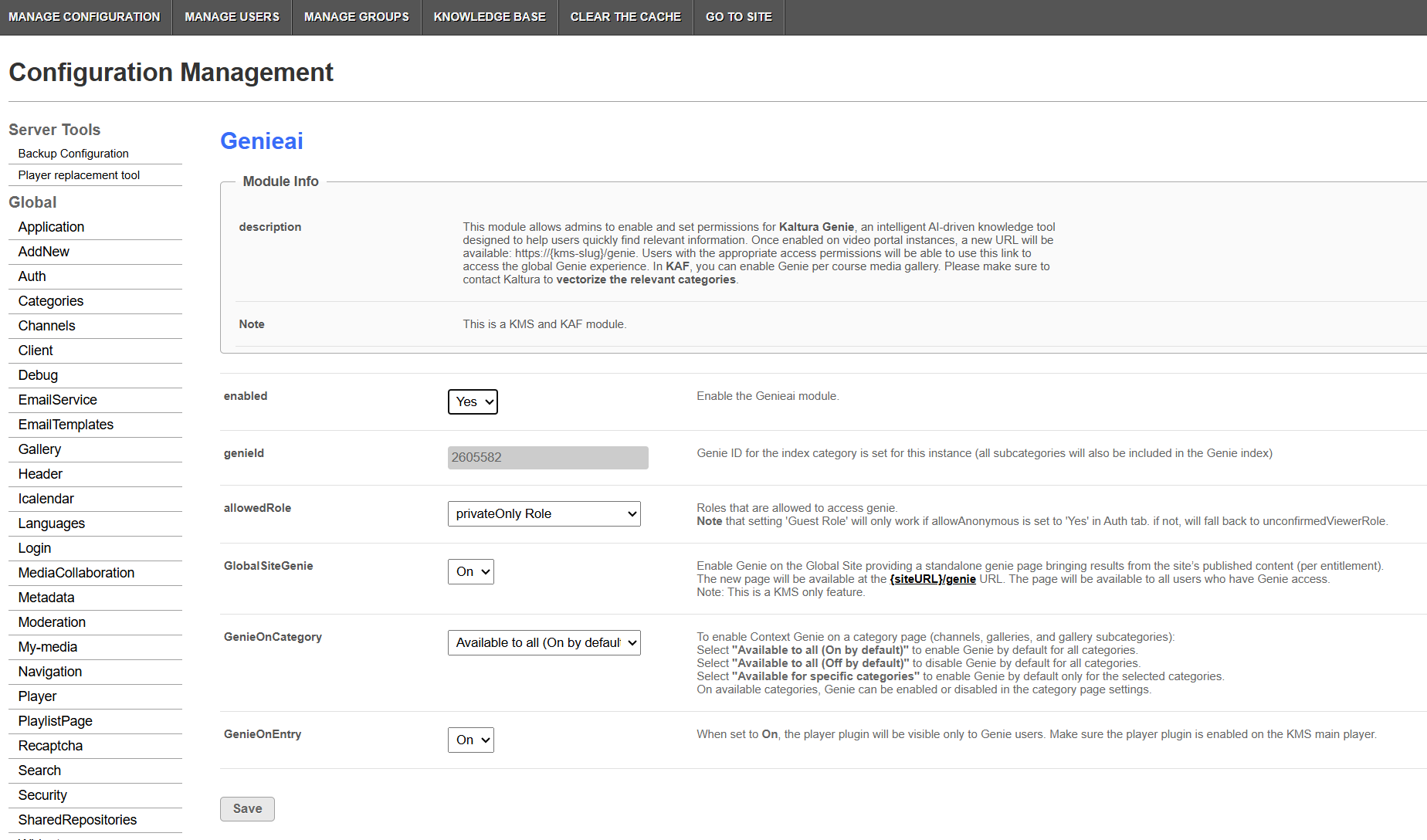Go to Metadata settings

pos(46,598)
